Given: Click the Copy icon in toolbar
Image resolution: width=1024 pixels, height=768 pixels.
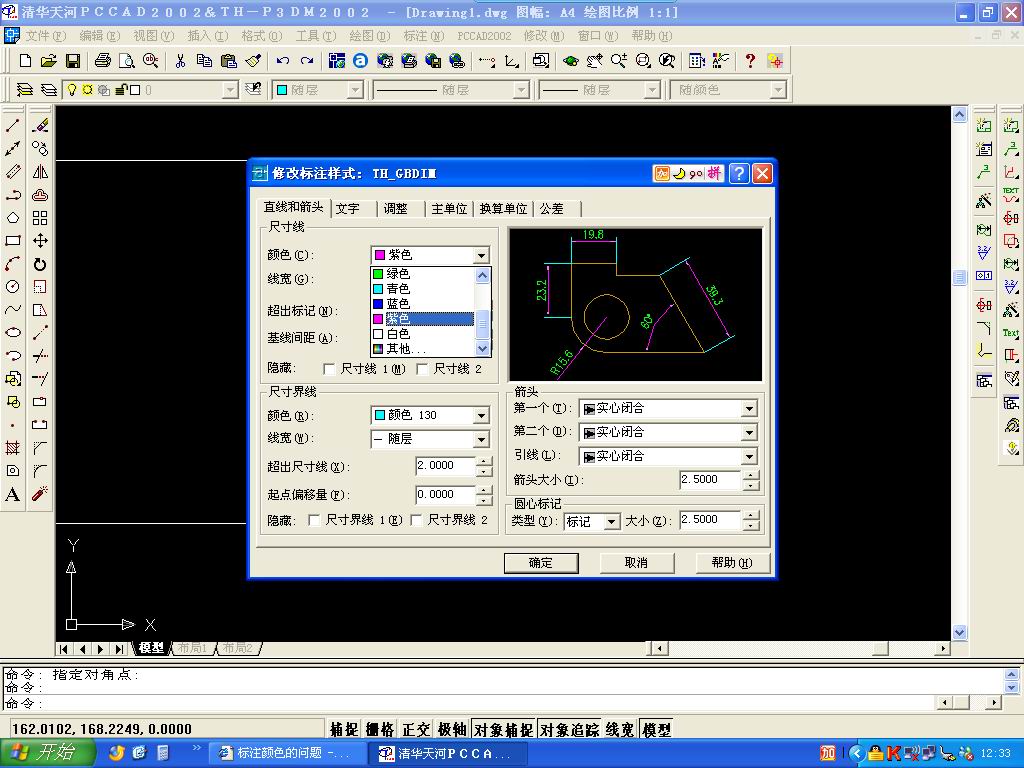Looking at the screenshot, I should point(204,61).
